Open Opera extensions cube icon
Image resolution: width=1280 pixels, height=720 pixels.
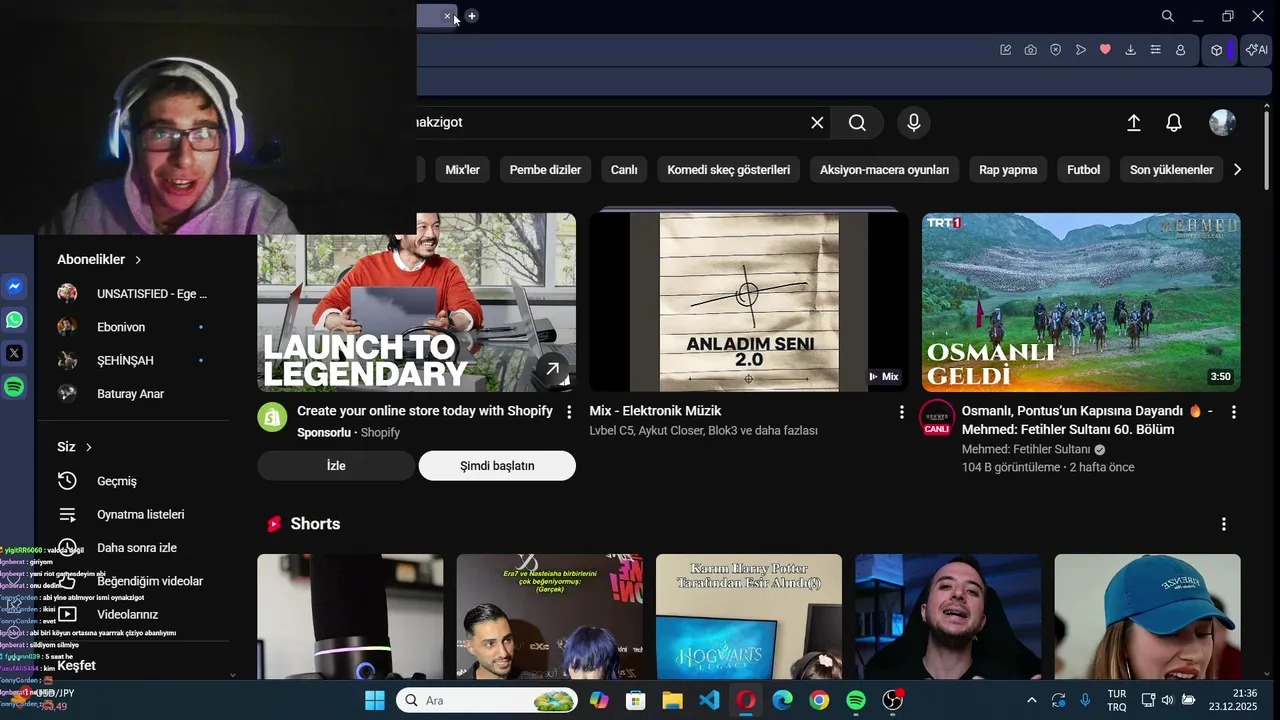(x=1216, y=50)
